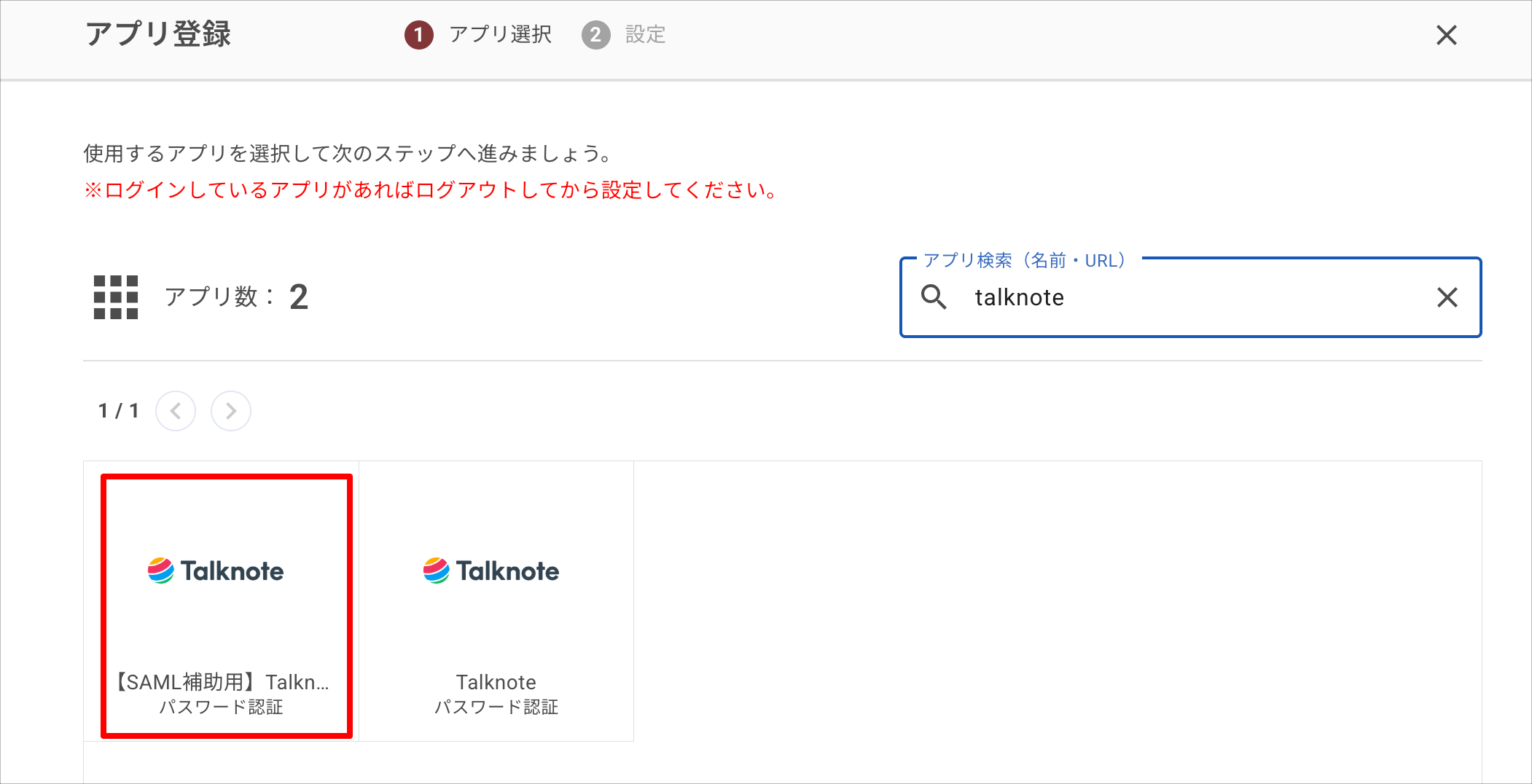Close the アプリ登録 dialog
1532x784 pixels.
point(1446,35)
